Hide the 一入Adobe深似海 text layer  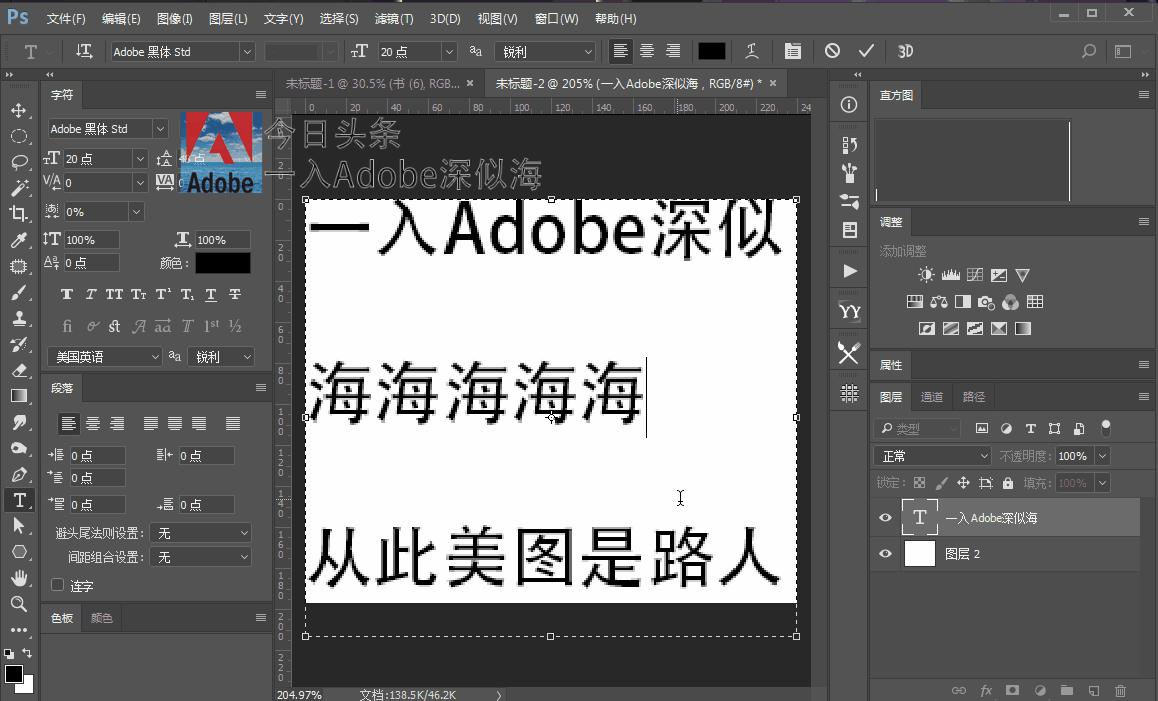click(x=883, y=517)
